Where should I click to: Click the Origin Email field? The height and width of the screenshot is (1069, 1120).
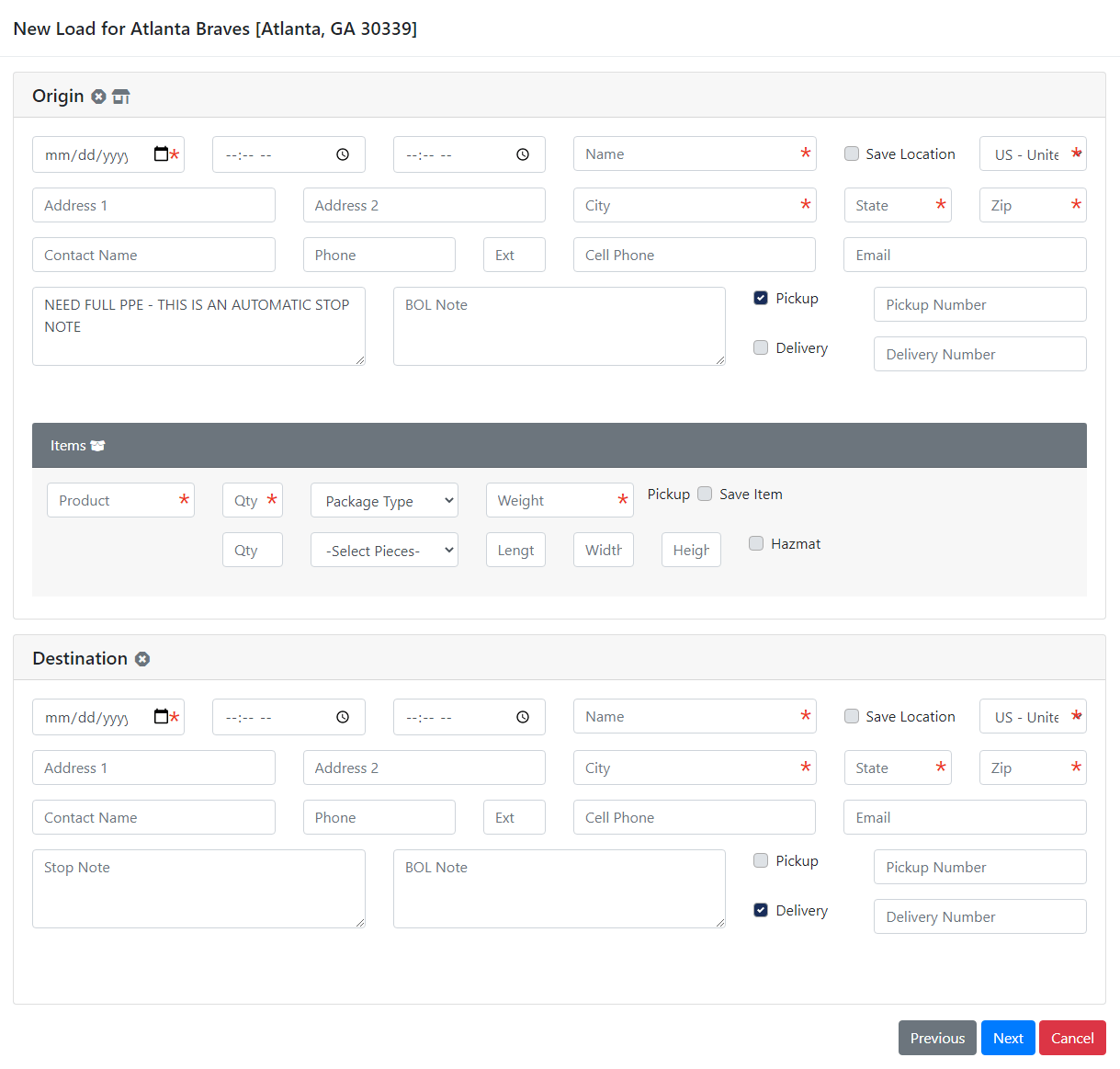tap(965, 255)
